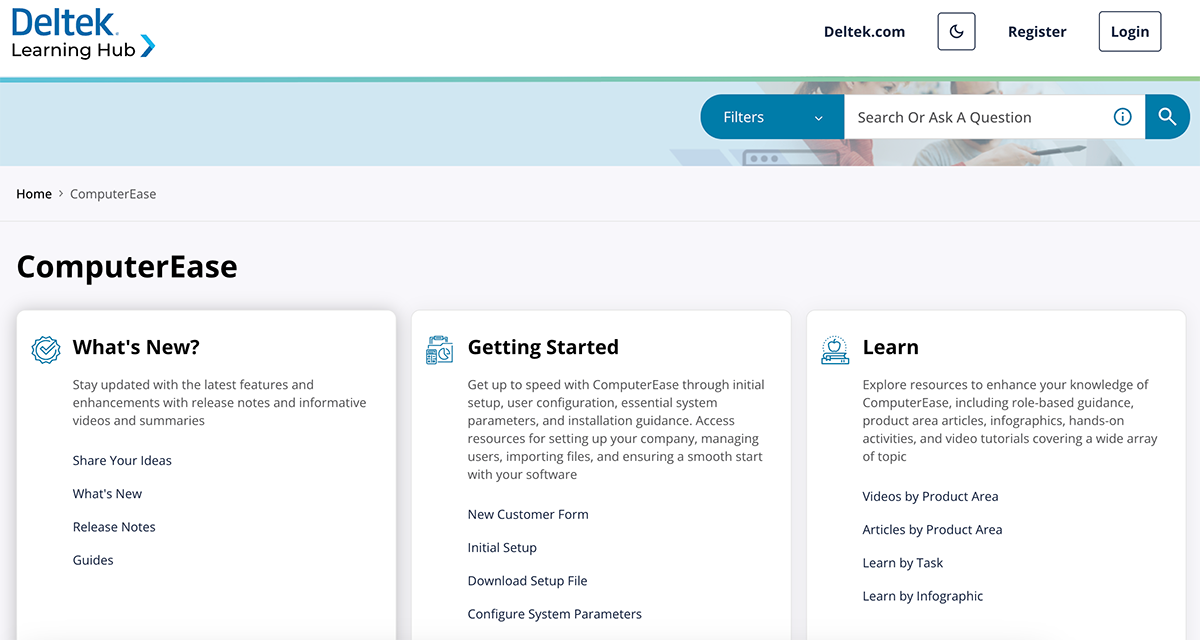Click the Learn books icon
Viewport: 1200px width, 640px height.
point(835,349)
